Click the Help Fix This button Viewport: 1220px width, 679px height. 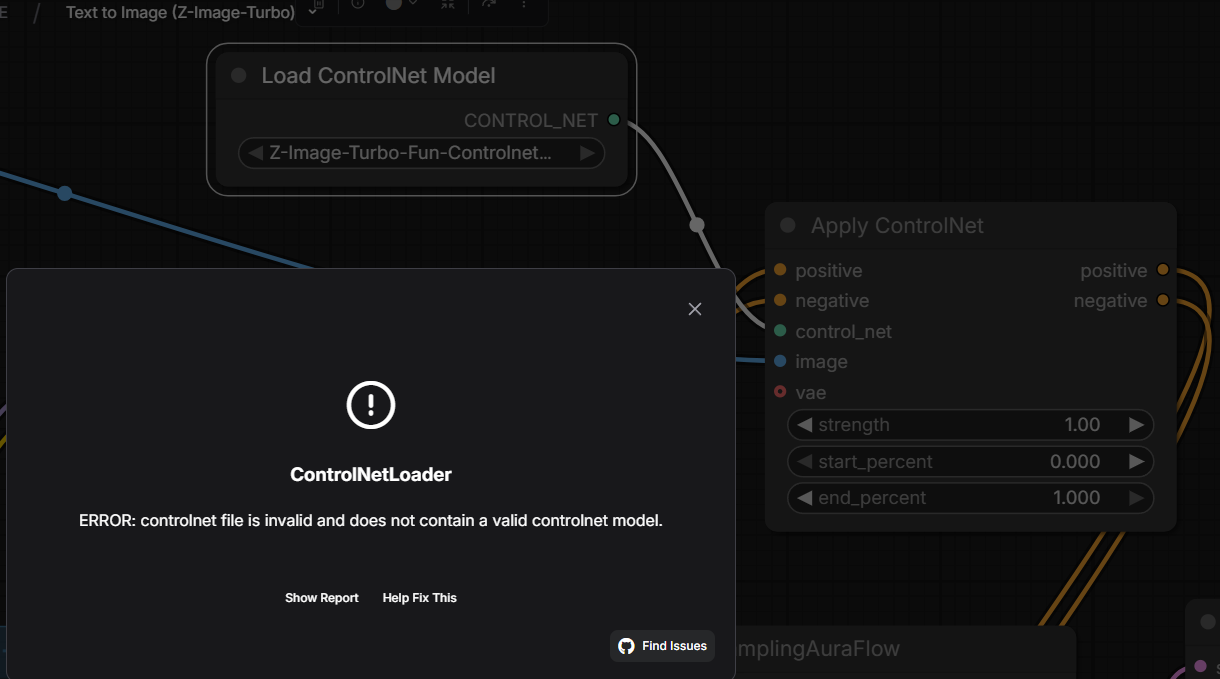point(420,598)
